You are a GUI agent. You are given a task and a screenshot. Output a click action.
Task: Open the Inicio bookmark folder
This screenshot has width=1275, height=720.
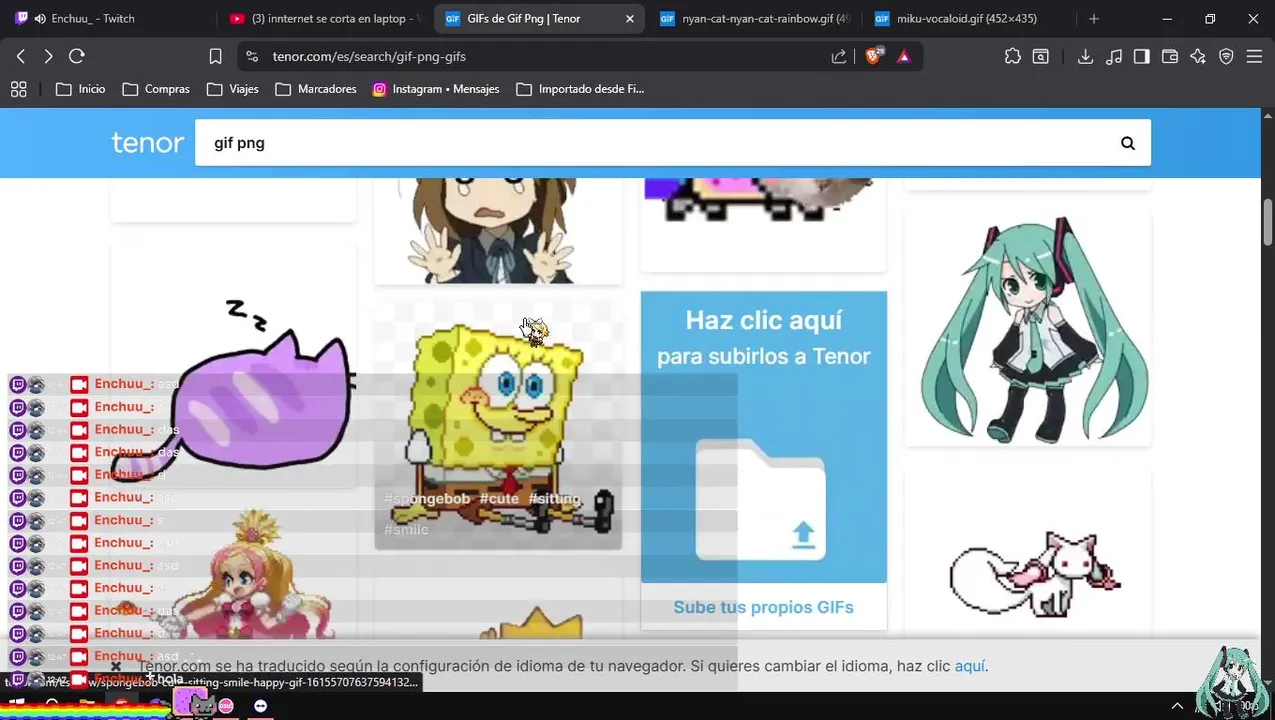tap(81, 89)
